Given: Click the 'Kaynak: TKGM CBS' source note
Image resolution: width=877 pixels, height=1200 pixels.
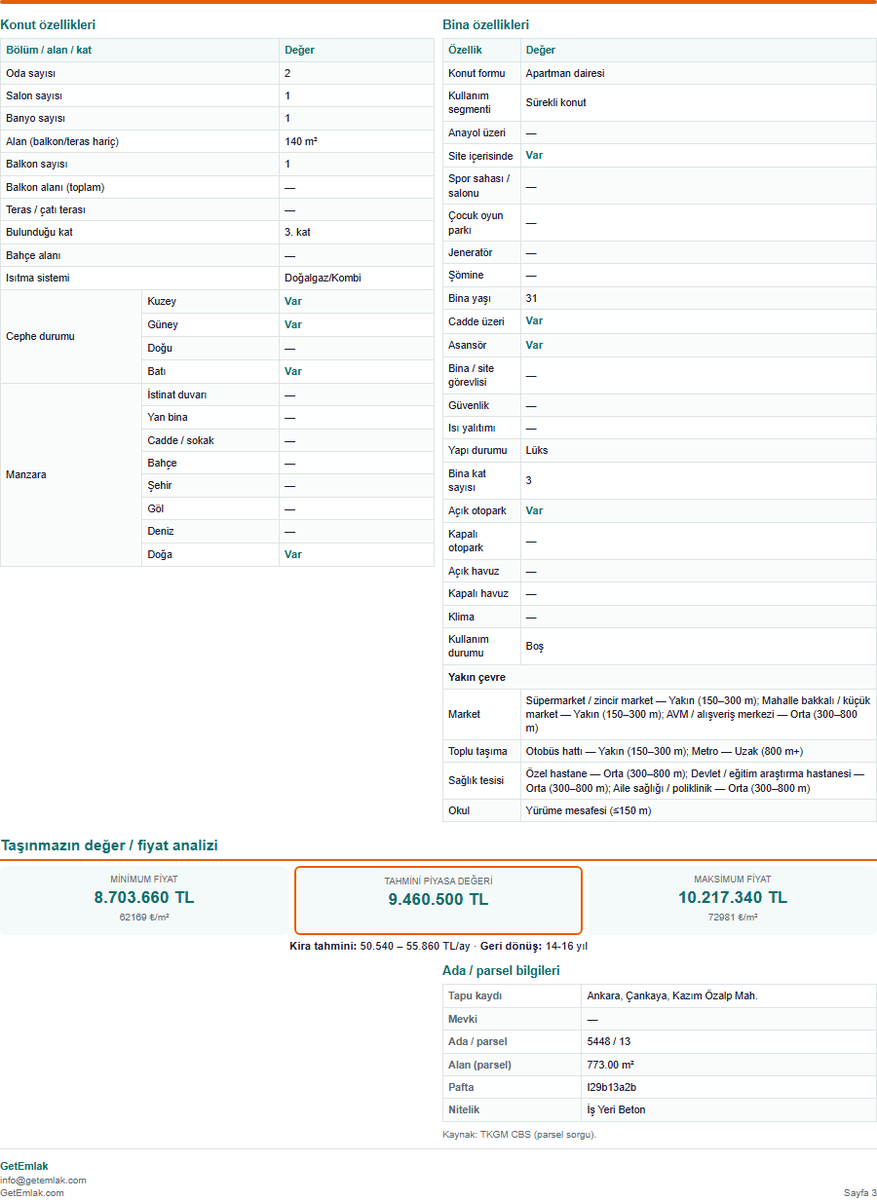Looking at the screenshot, I should (519, 1135).
